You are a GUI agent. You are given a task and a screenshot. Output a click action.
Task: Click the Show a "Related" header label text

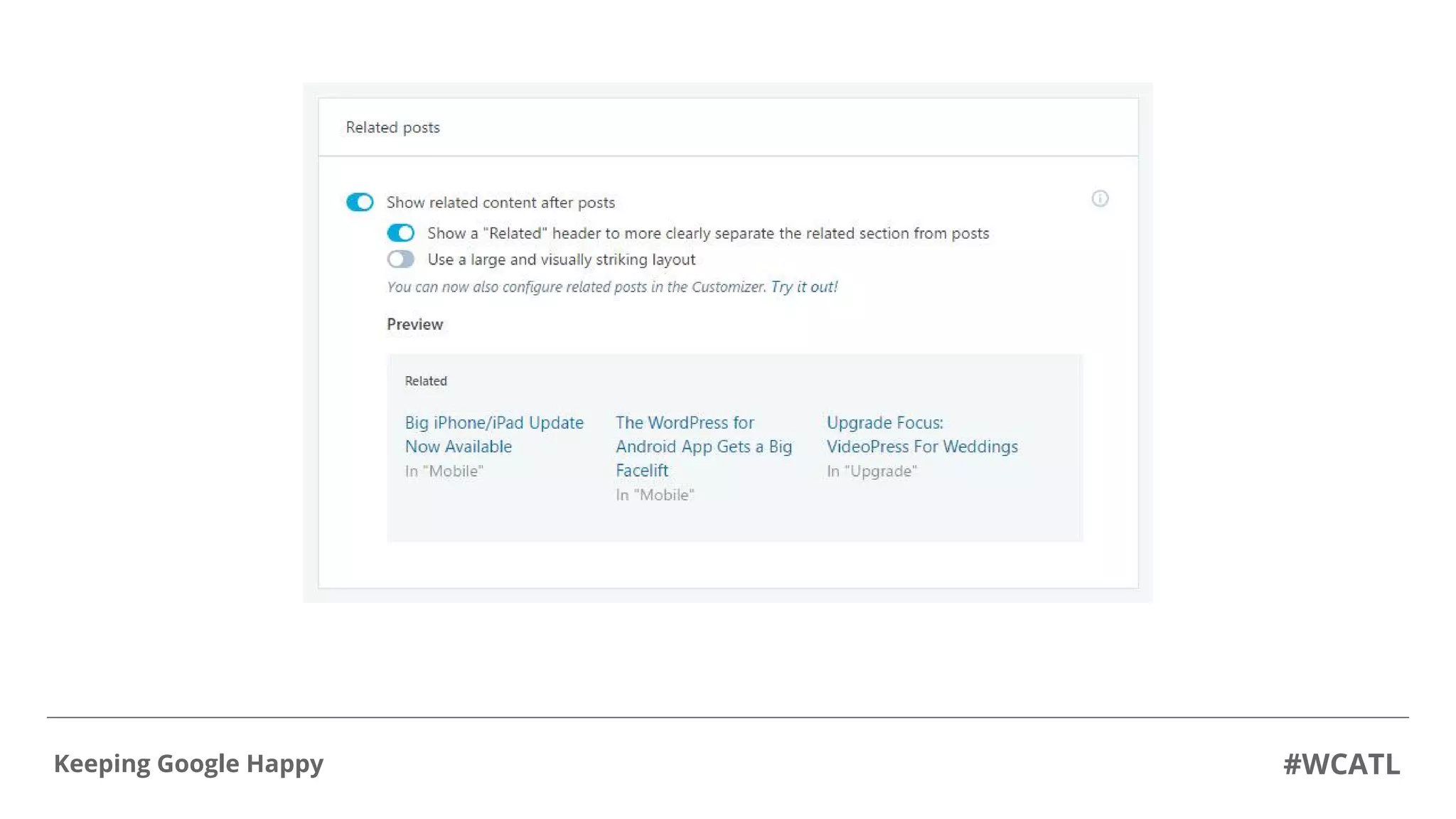click(x=707, y=234)
